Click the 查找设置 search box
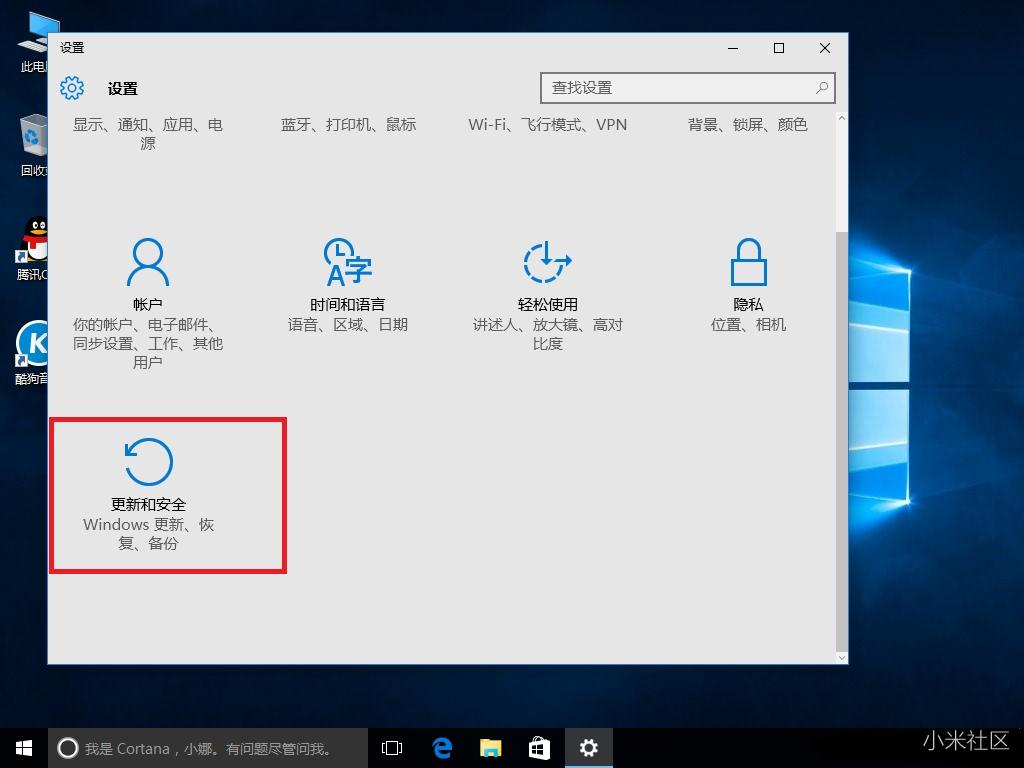Viewport: 1024px width, 768px height. (688, 88)
